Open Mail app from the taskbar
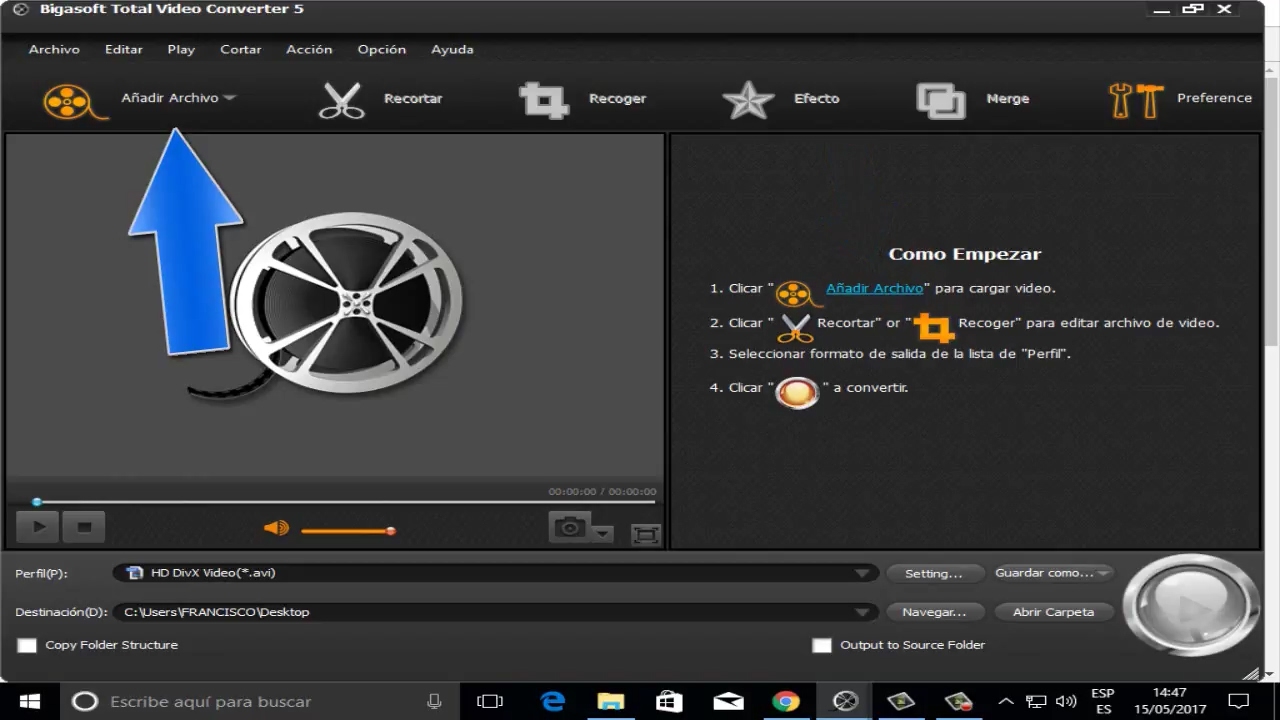 (x=727, y=701)
